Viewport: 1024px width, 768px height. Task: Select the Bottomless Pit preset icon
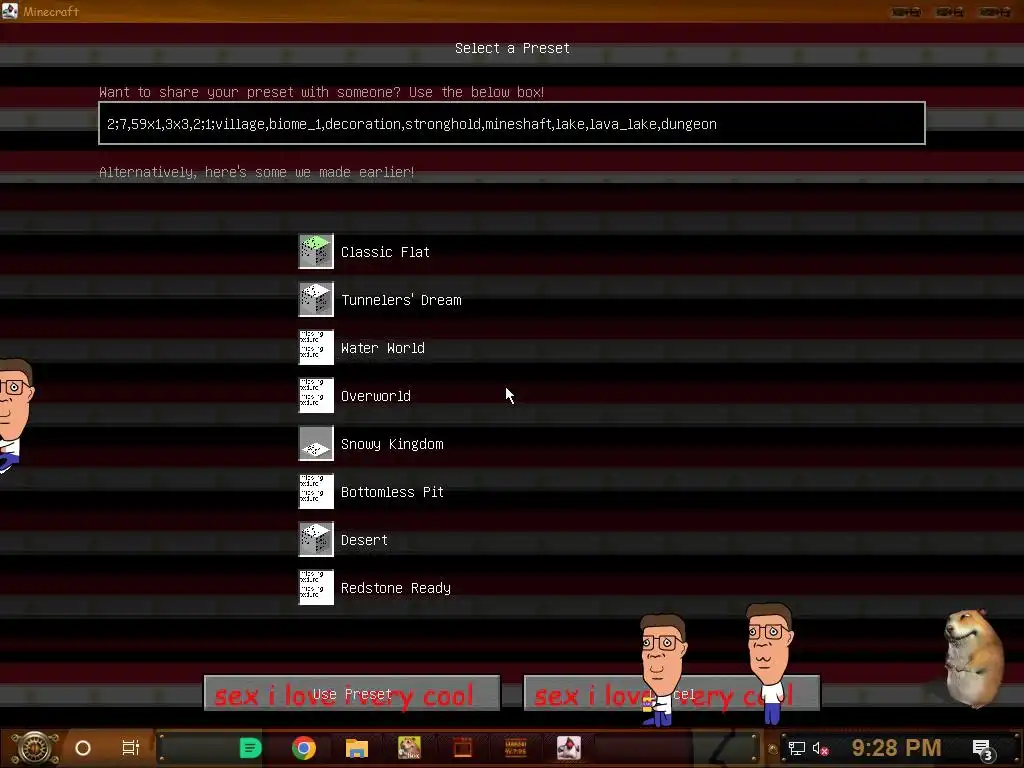[316, 491]
